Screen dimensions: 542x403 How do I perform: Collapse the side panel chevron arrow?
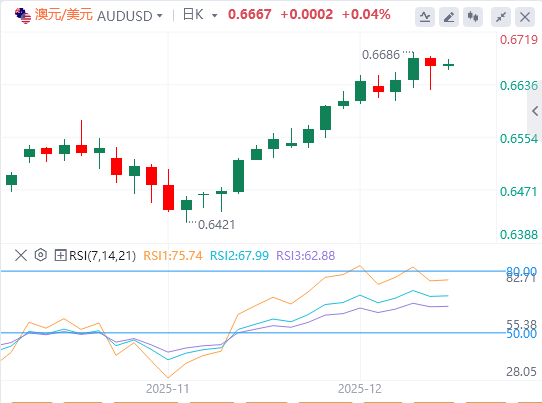pyautogui.click(x=535, y=111)
